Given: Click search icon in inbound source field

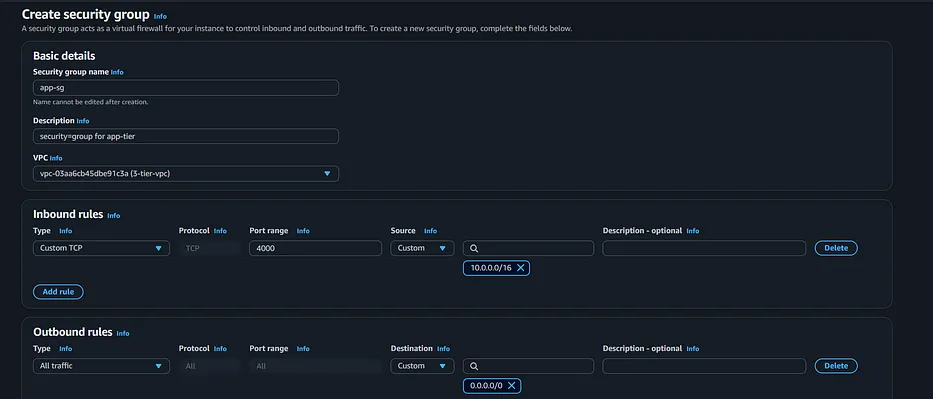Looking at the screenshot, I should (x=474, y=248).
